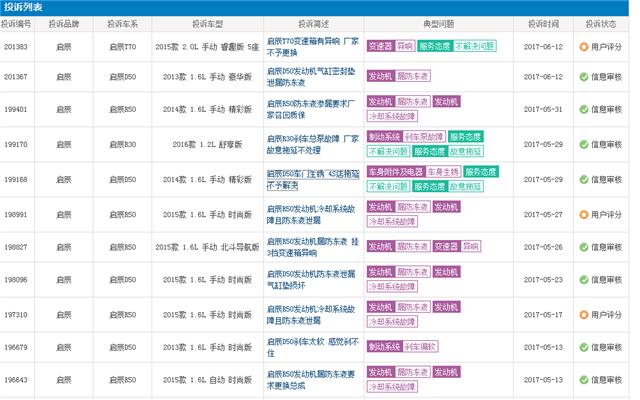
Task: Click the 冷却系统故障 tag in complaint 196643
Action: 392,387
